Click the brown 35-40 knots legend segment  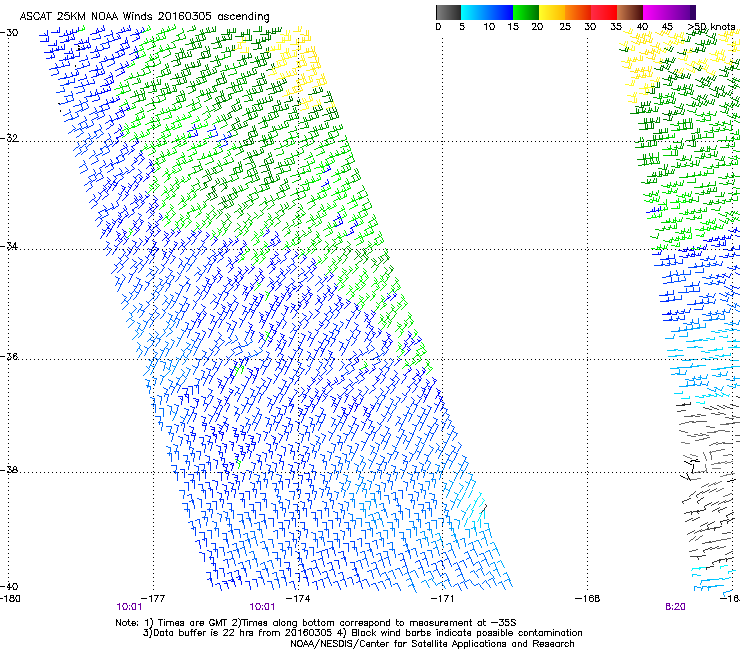point(630,12)
